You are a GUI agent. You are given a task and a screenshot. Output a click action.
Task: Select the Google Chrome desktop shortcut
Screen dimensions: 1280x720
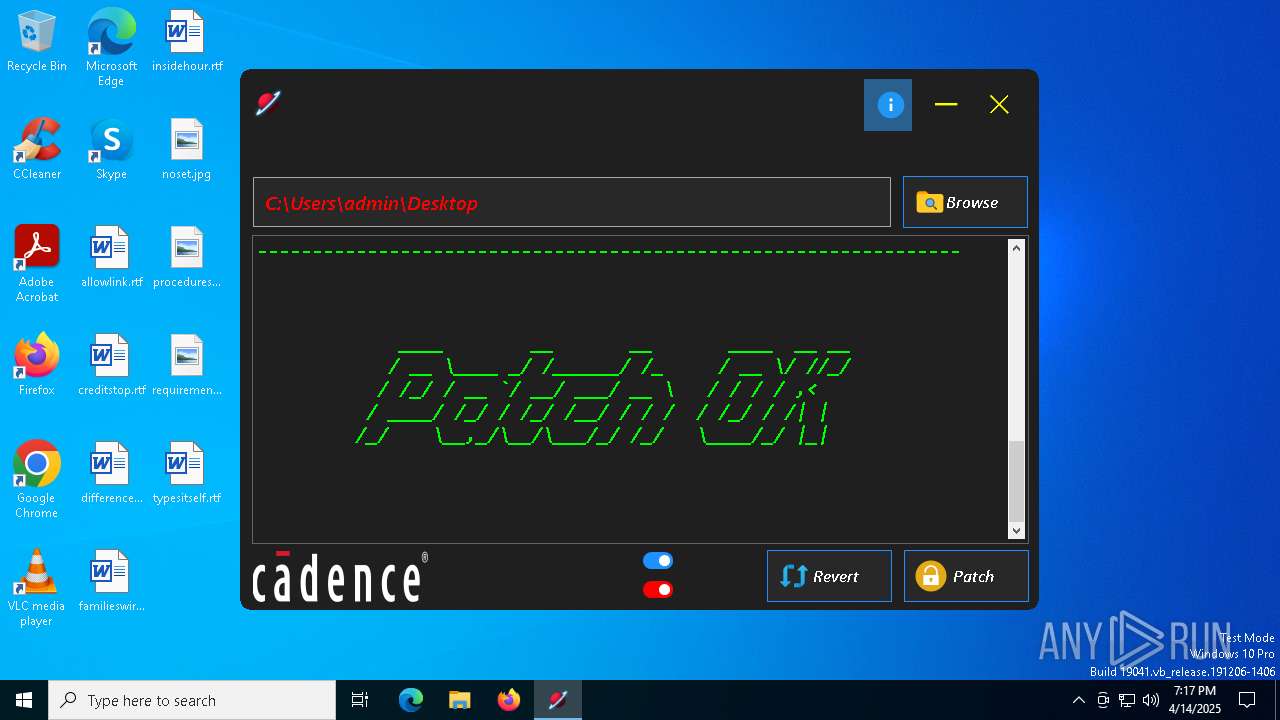click(x=37, y=480)
